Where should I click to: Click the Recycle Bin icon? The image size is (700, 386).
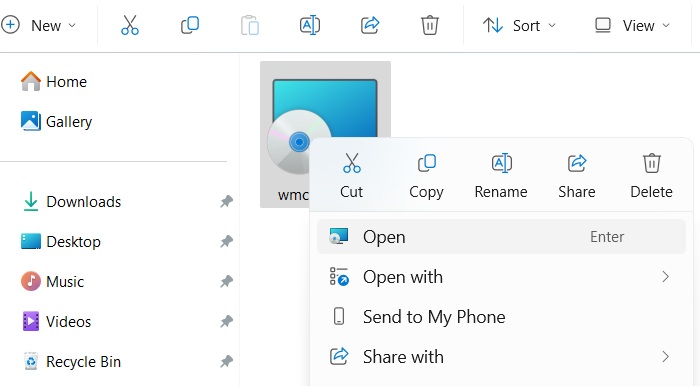point(31,361)
